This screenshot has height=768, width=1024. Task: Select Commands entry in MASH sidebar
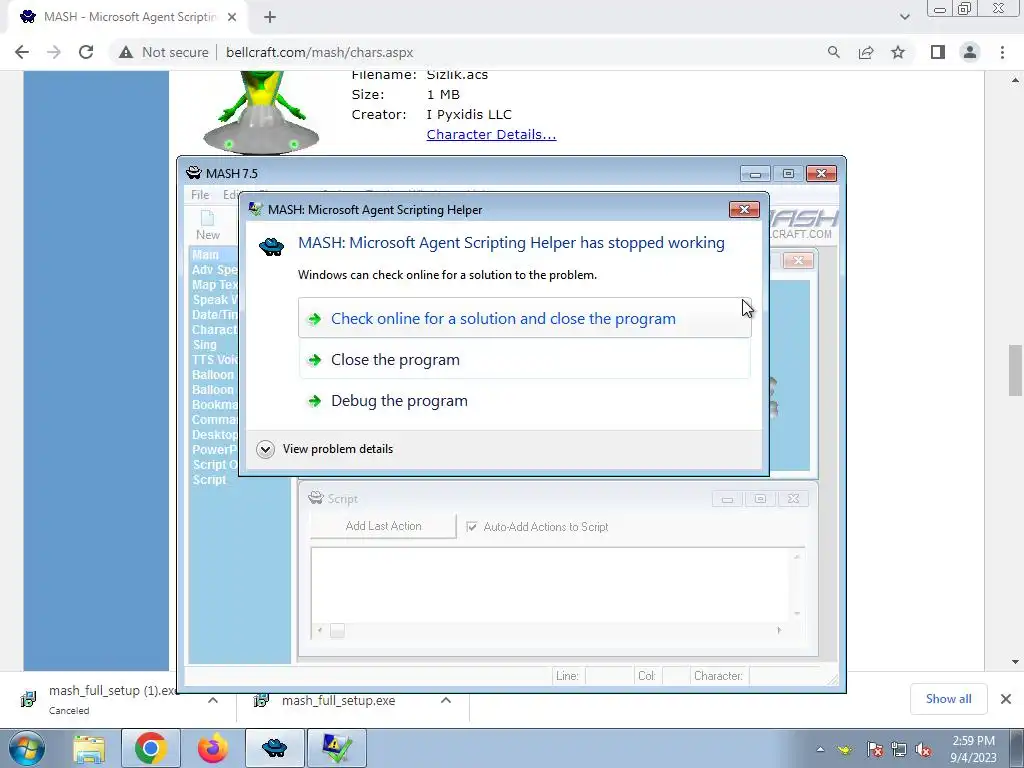(x=215, y=420)
